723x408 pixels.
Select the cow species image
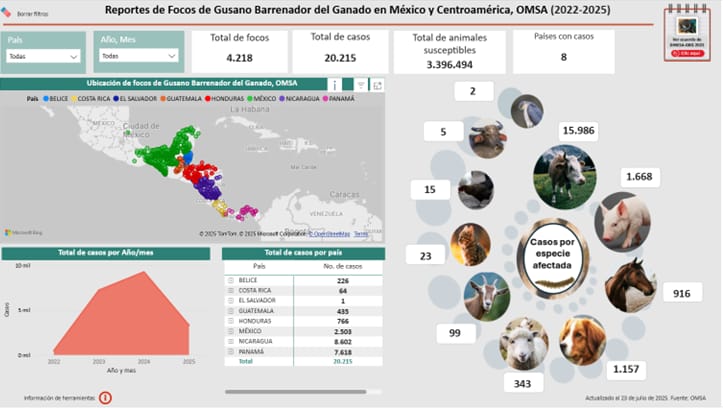(564, 176)
